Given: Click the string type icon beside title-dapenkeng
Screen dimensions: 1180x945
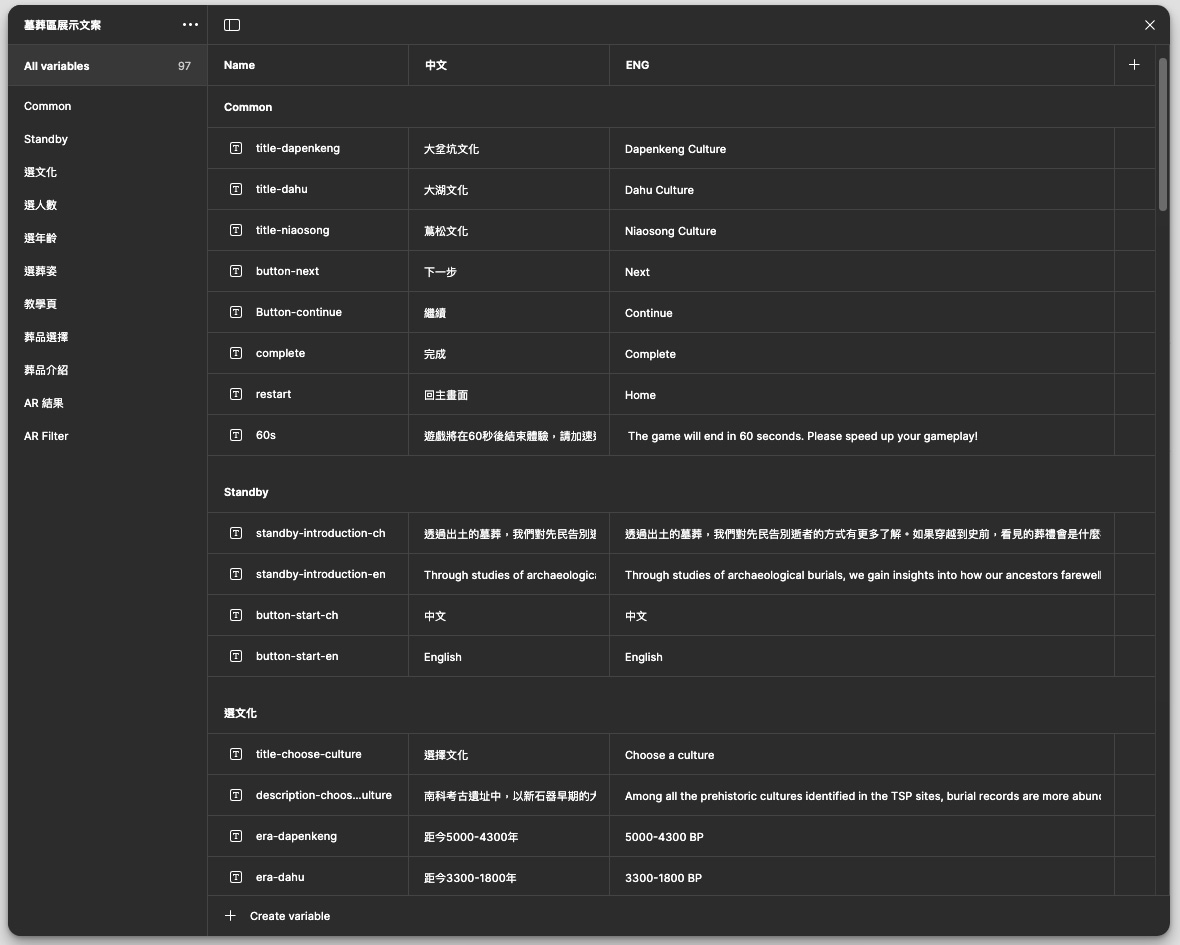Looking at the screenshot, I should point(236,148).
